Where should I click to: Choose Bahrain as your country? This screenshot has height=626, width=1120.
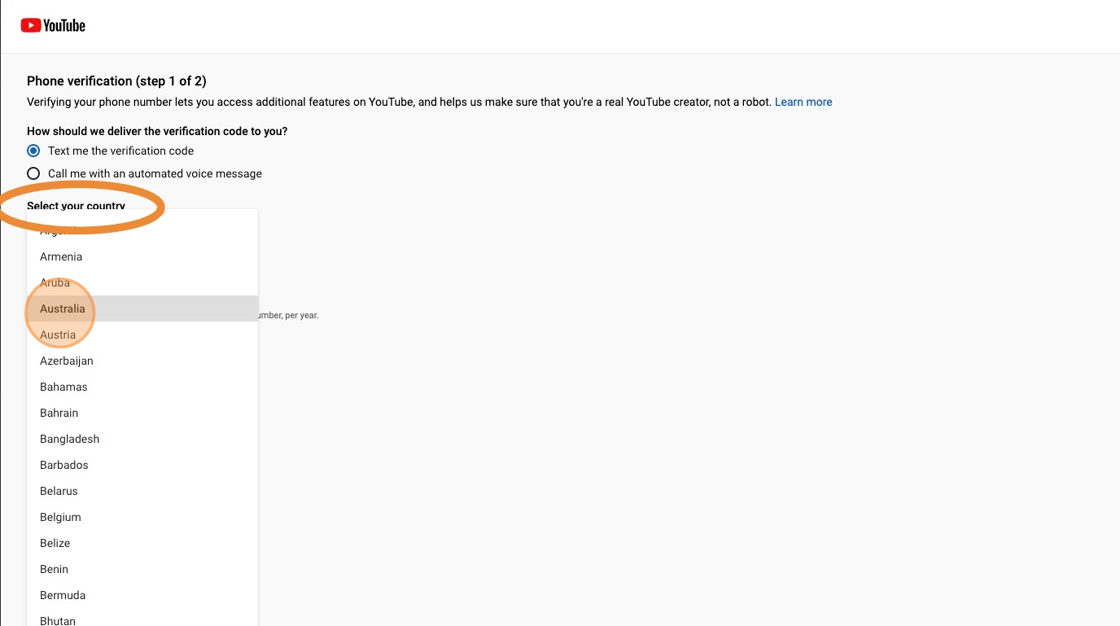[142, 413]
